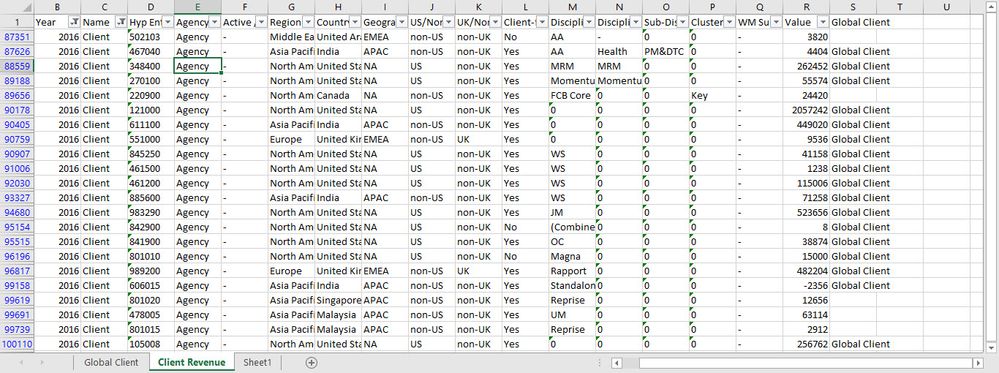Screen dimensions: 999x373
Task: Select the Magna discipline cell
Action: coord(573,256)
